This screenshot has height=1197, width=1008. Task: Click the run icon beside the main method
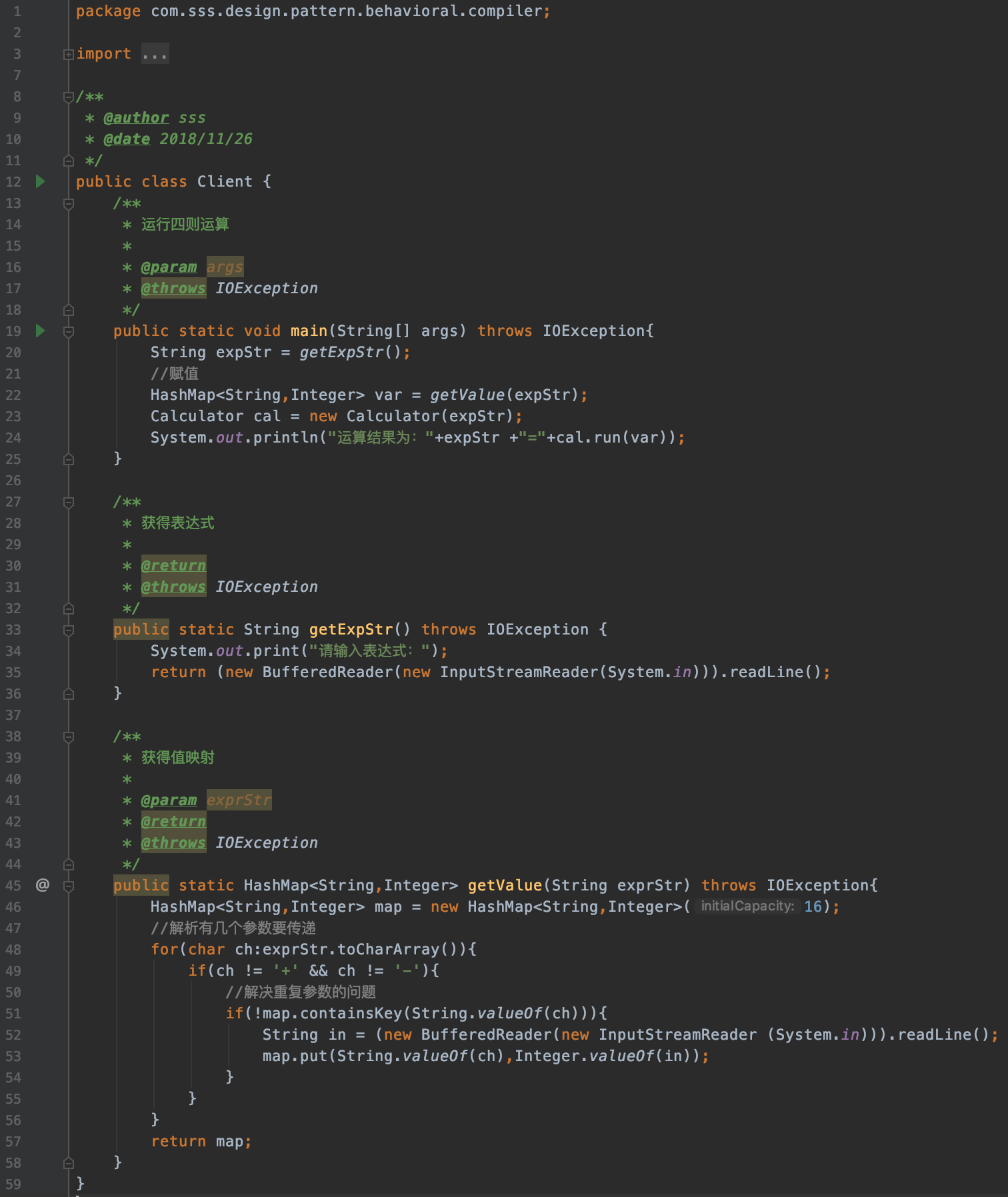coord(41,331)
